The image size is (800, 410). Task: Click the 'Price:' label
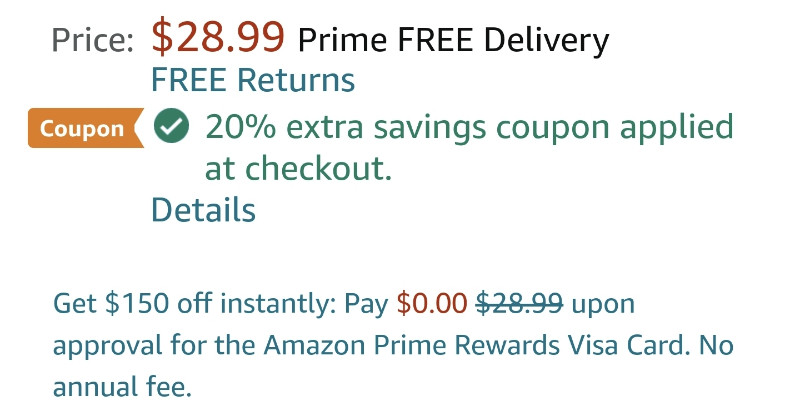(x=93, y=40)
